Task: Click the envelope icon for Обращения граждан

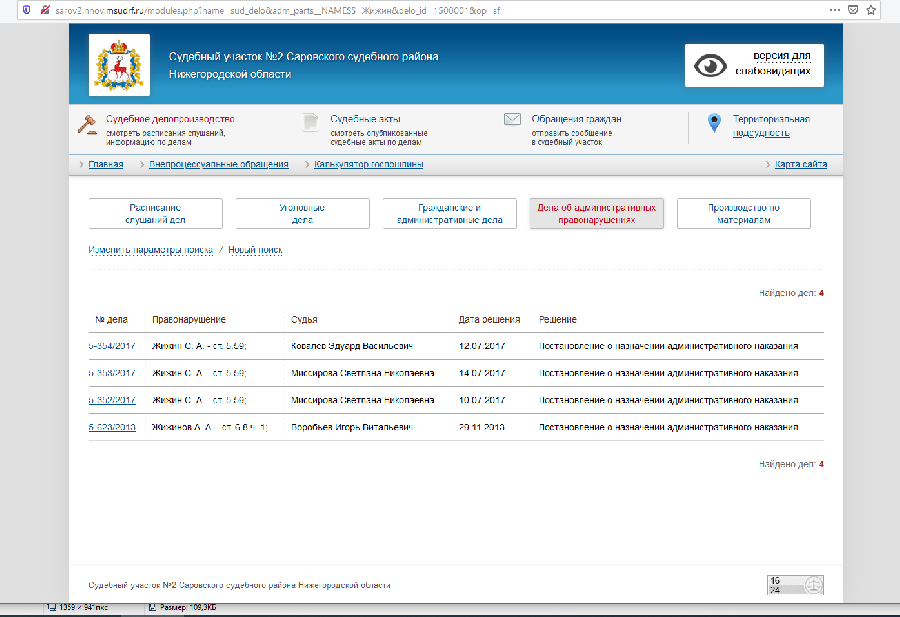Action: pos(512,119)
